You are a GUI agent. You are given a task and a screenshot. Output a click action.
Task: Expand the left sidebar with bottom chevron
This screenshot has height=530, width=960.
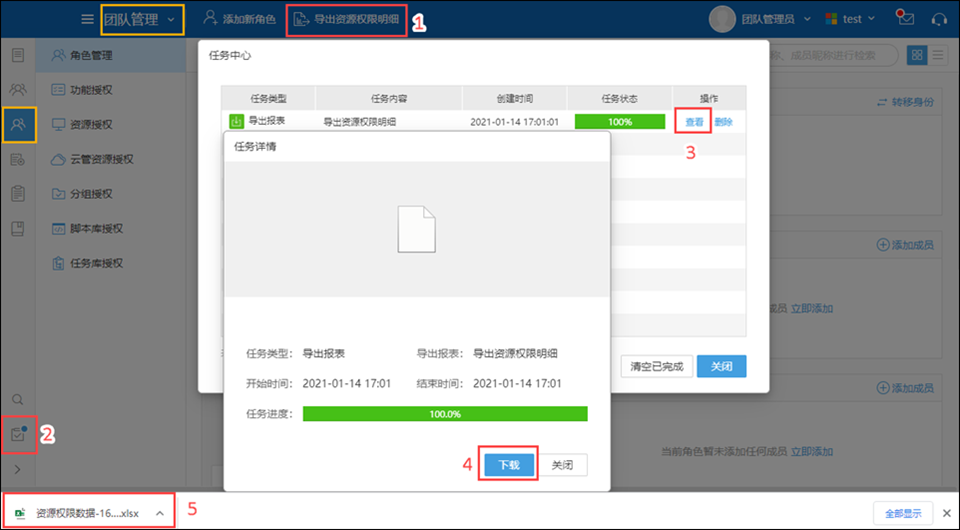[18, 469]
